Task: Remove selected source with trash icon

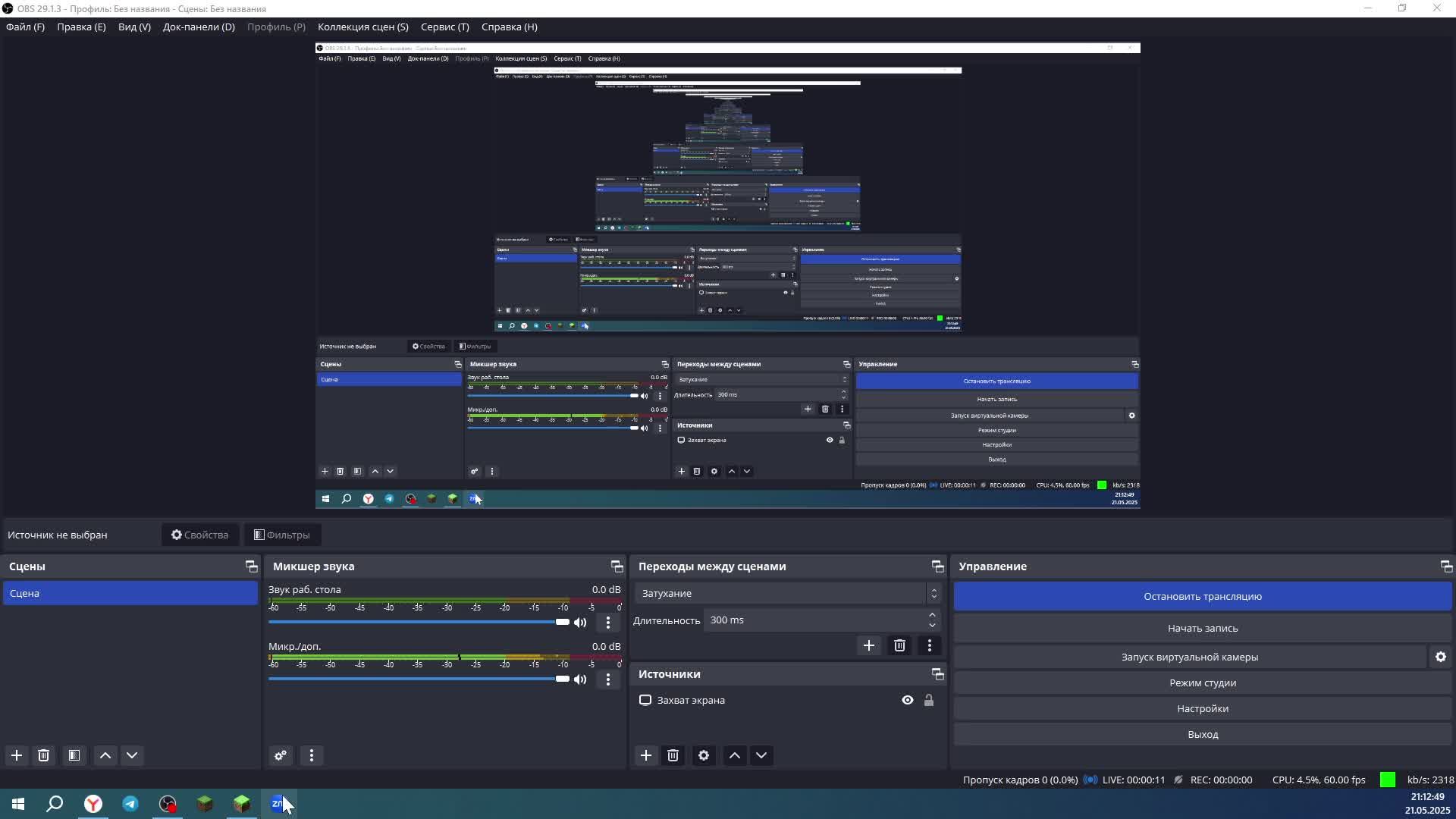Action: [x=673, y=755]
